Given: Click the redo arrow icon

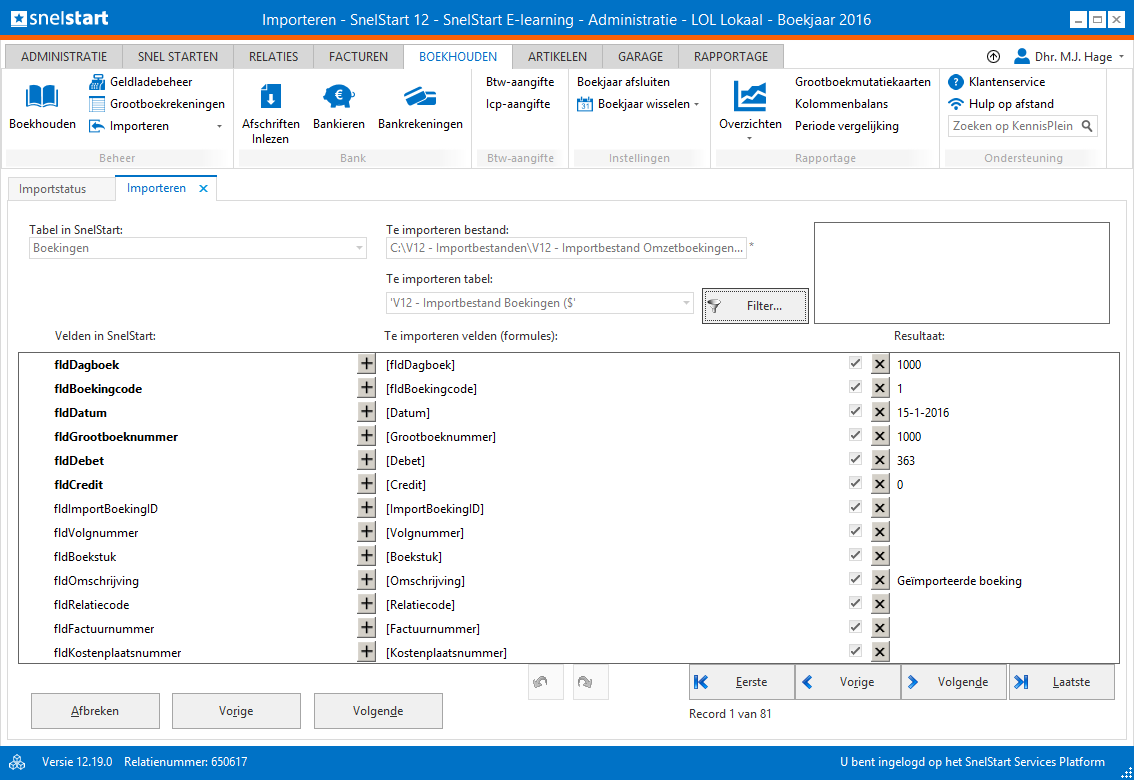Looking at the screenshot, I should (590, 682).
